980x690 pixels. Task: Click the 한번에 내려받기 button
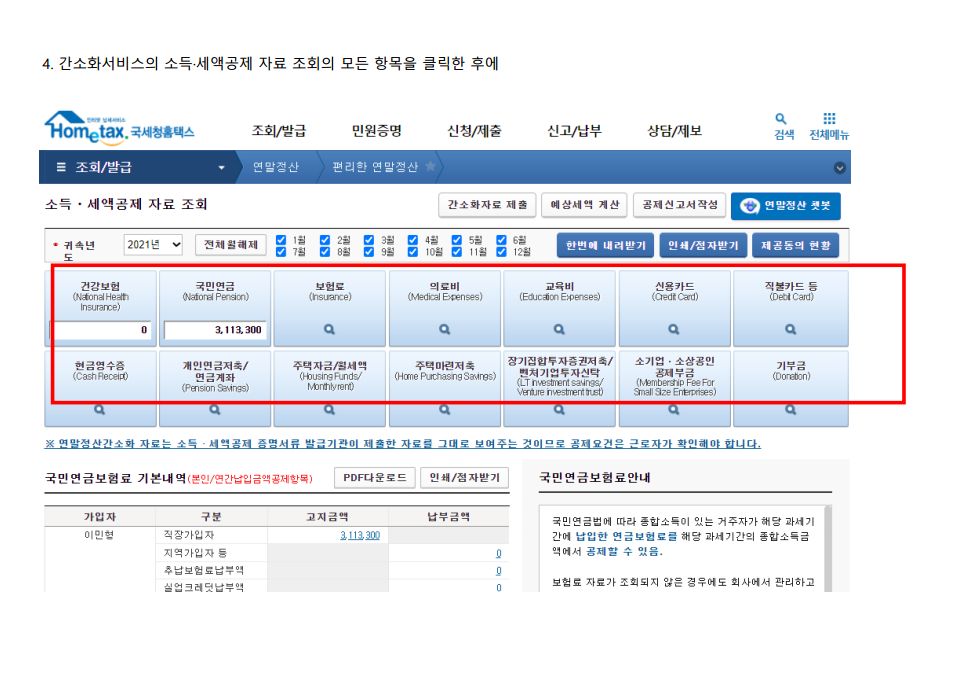tap(606, 245)
